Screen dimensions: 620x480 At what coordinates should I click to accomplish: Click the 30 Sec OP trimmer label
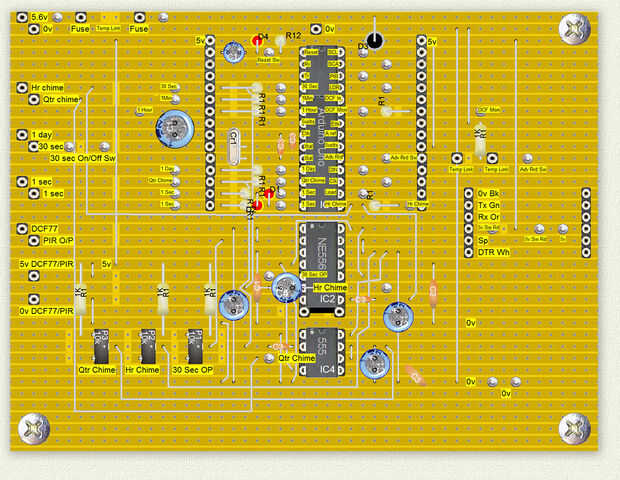[192, 370]
